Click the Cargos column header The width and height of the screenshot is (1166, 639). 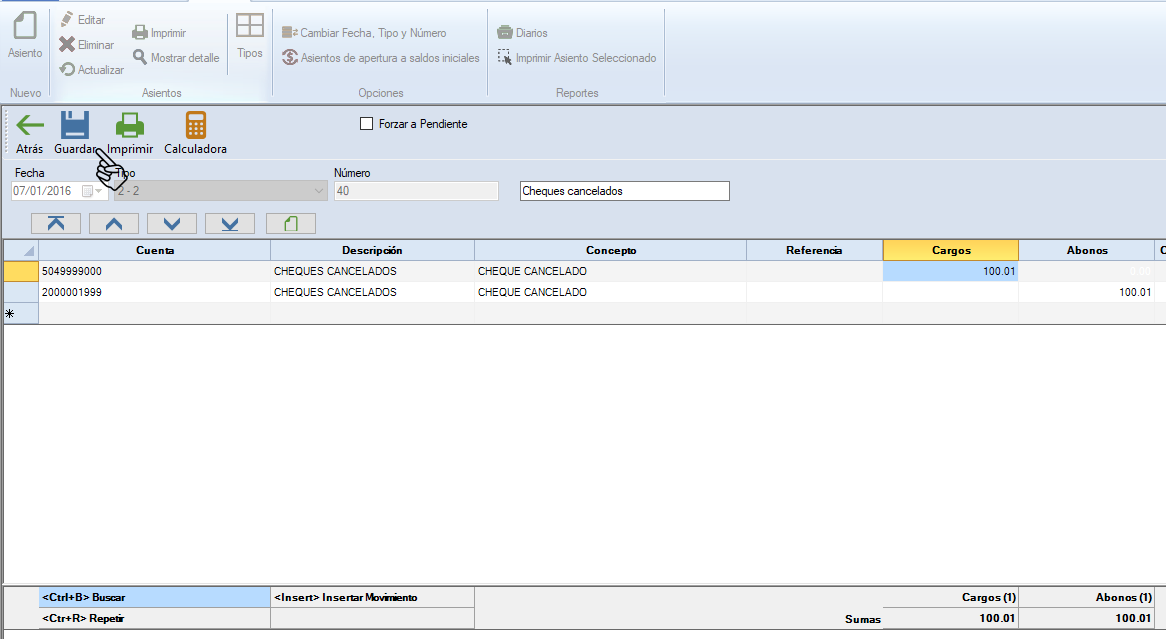[x=950, y=250]
